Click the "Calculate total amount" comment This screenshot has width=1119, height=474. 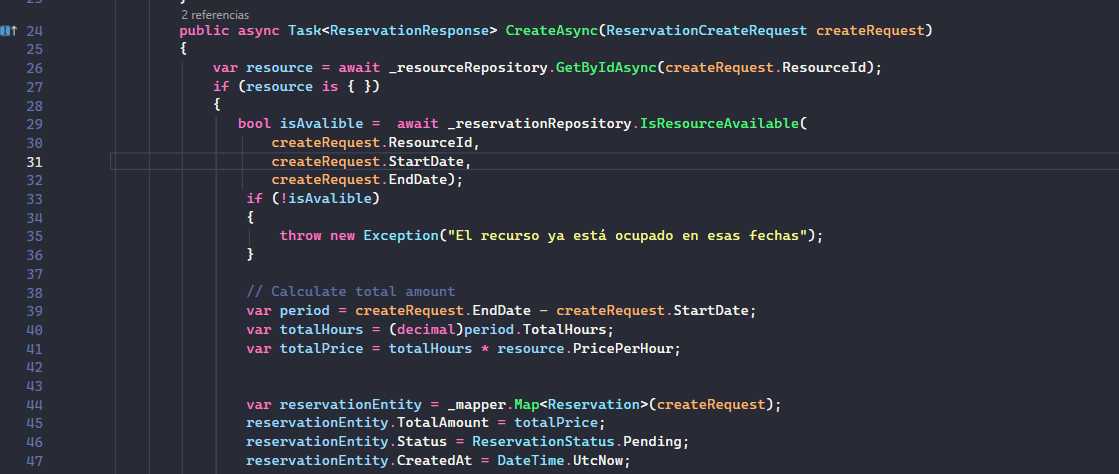[x=350, y=291]
